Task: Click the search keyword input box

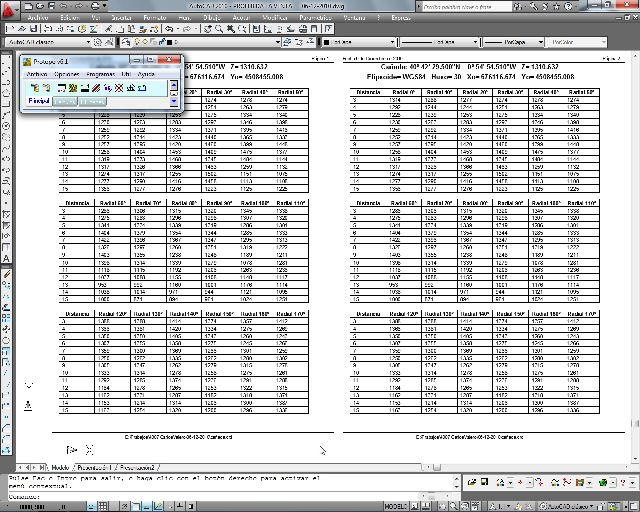Action: click(466, 7)
